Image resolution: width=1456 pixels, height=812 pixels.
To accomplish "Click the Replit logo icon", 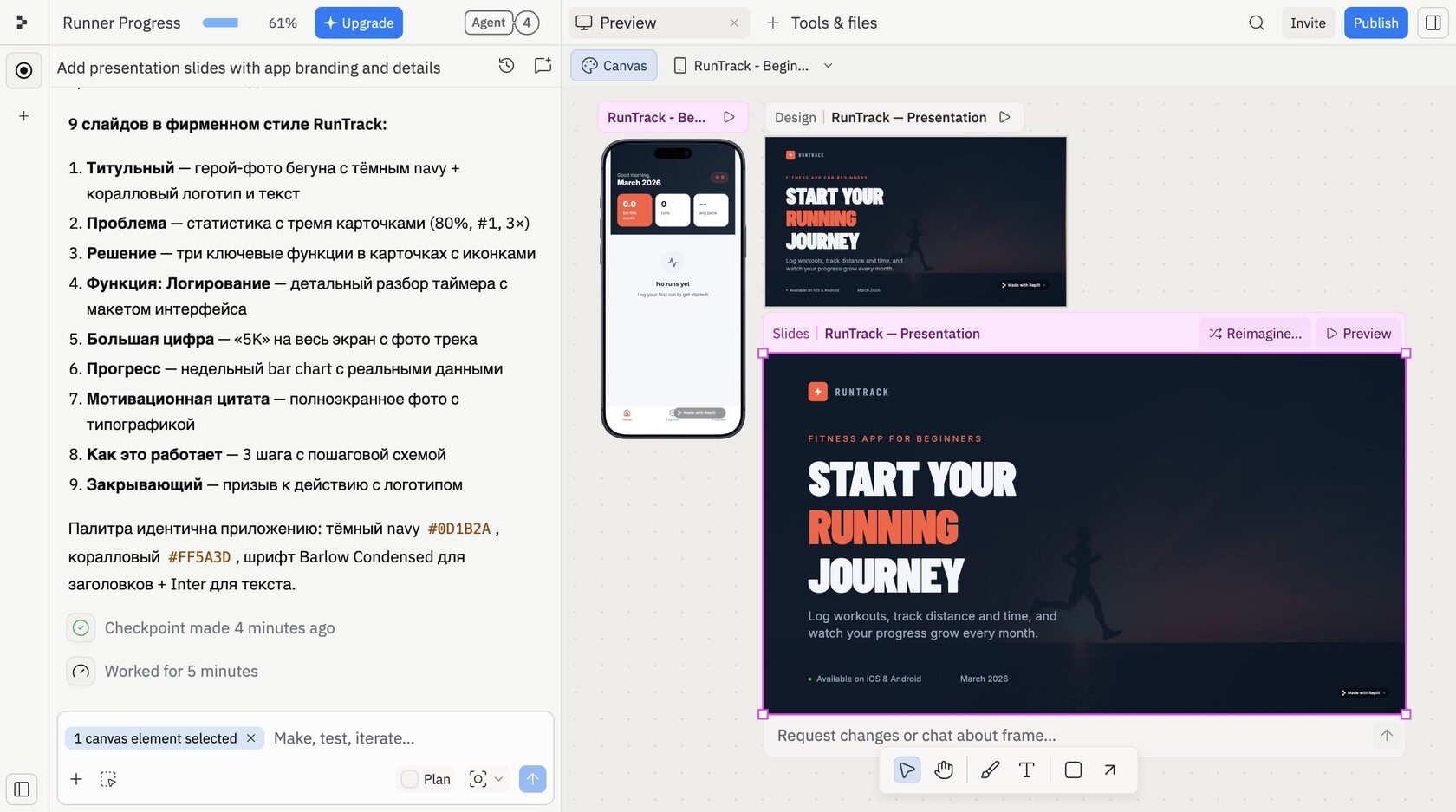I will pyautogui.click(x=22, y=23).
